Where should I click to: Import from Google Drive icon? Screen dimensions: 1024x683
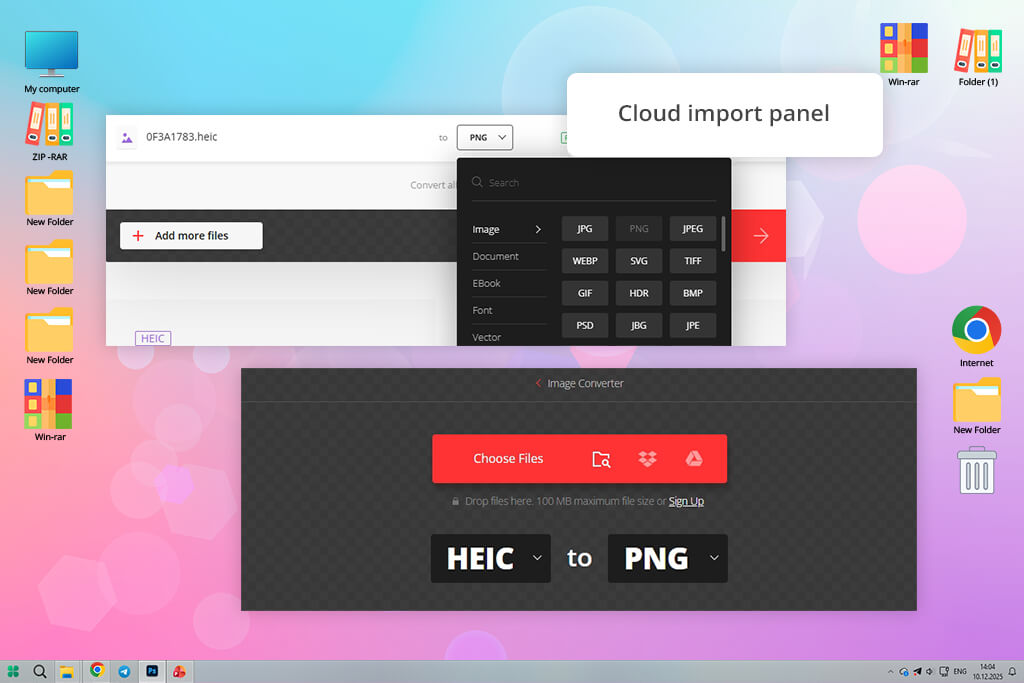click(694, 459)
